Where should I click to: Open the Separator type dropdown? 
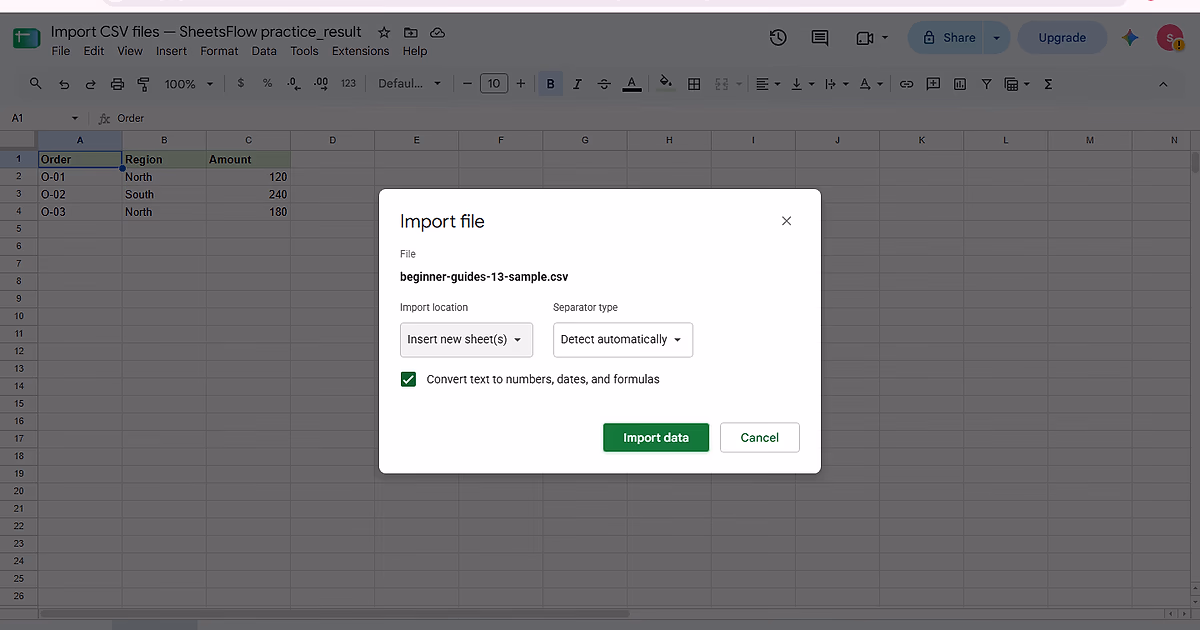pyautogui.click(x=623, y=340)
